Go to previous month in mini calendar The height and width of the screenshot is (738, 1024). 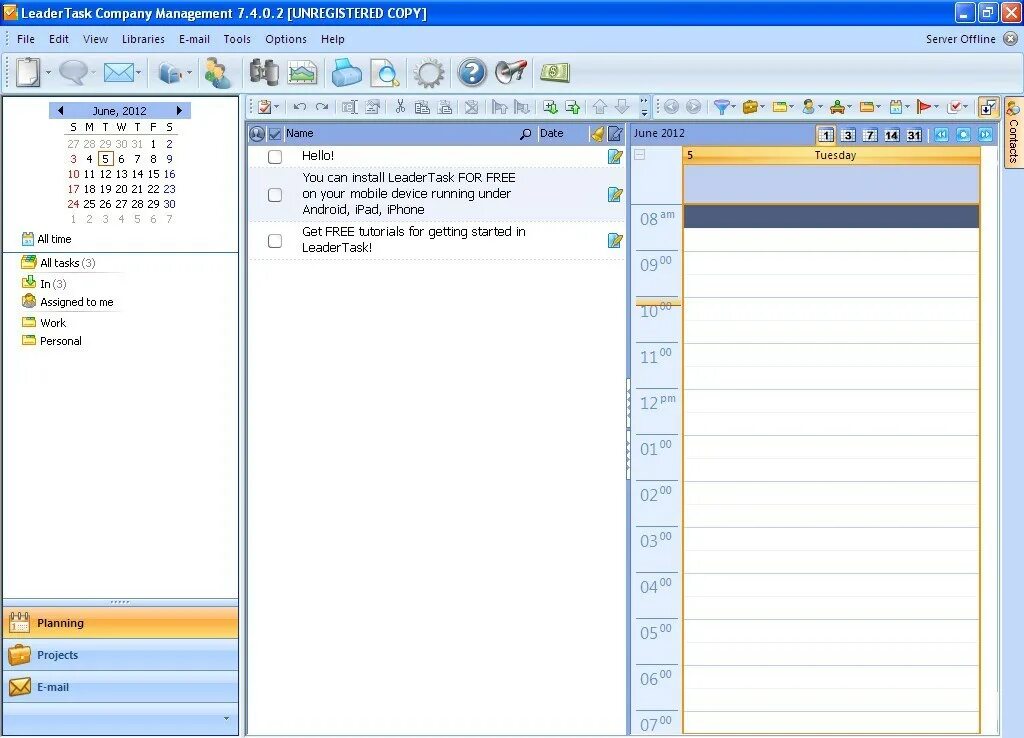point(60,111)
